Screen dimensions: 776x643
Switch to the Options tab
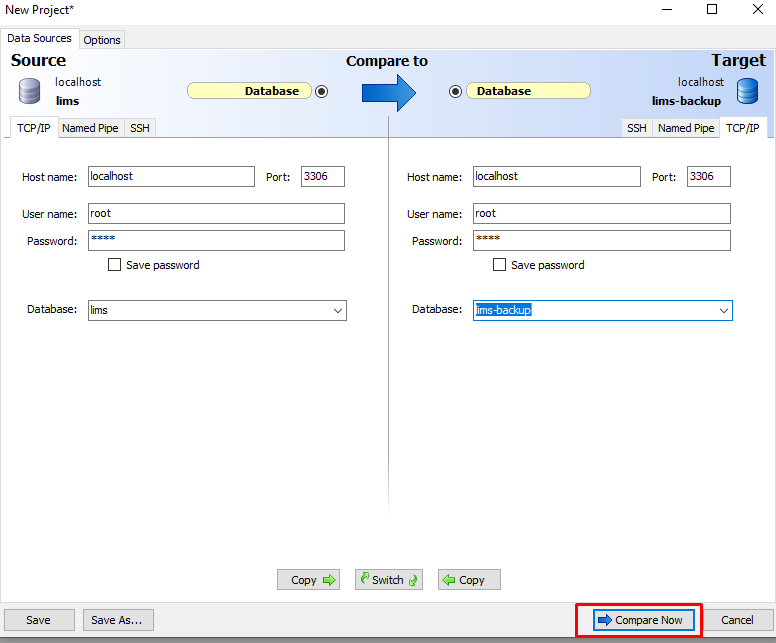coord(102,40)
